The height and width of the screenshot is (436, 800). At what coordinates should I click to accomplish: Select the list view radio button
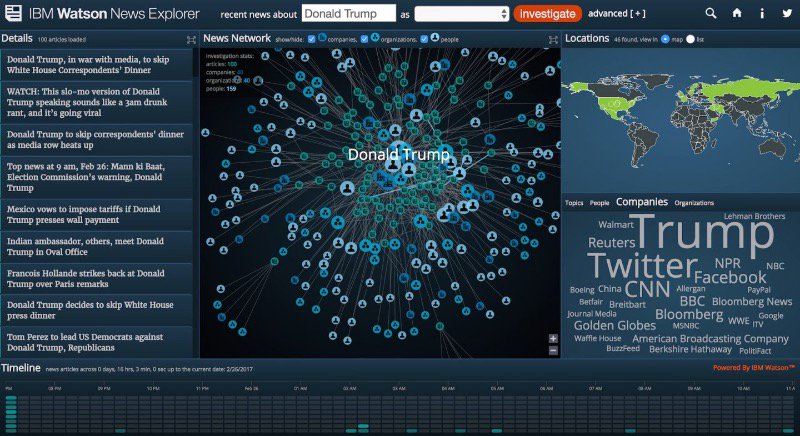pos(690,39)
